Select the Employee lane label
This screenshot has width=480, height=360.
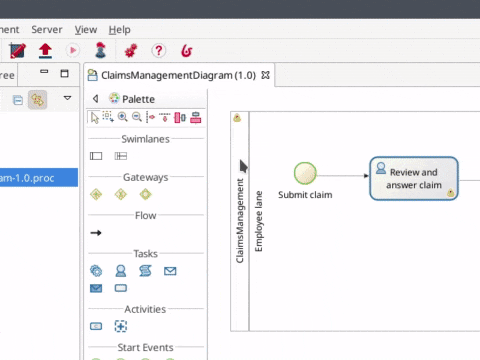pos(259,221)
